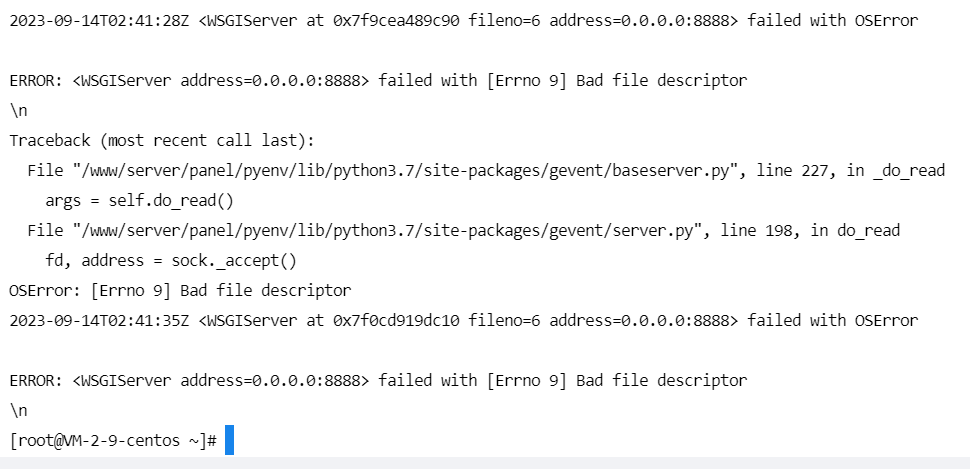Click the last ERROR: WSGIServer message line

tap(378, 381)
